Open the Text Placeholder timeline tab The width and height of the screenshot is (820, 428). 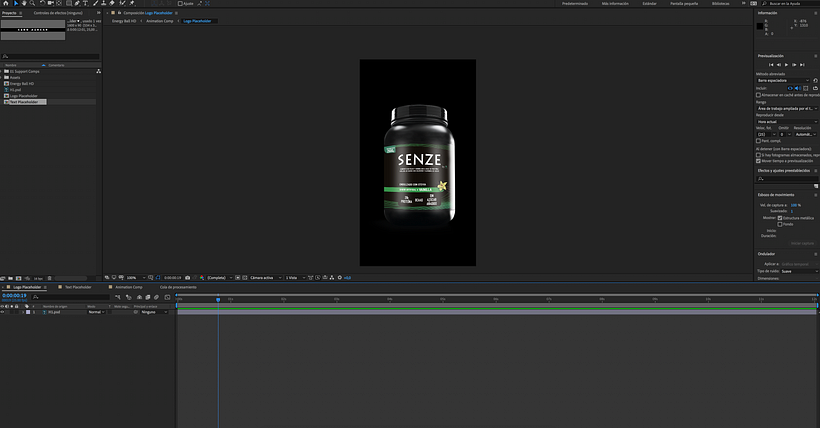[78, 287]
